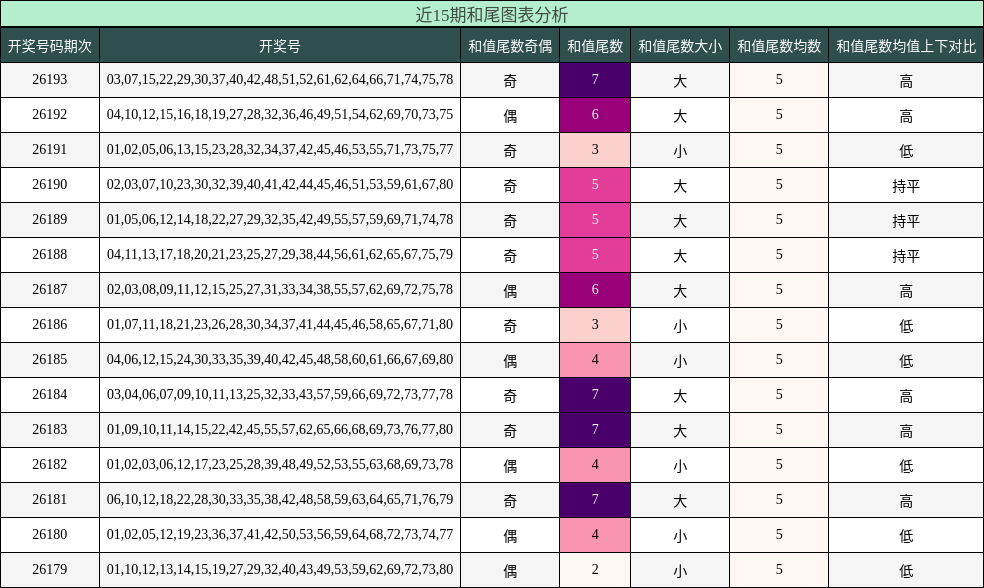Screen dimensions: 984x588
Task: Select draw numbers starting 06,10,12,18 of 26181
Action: (280, 500)
